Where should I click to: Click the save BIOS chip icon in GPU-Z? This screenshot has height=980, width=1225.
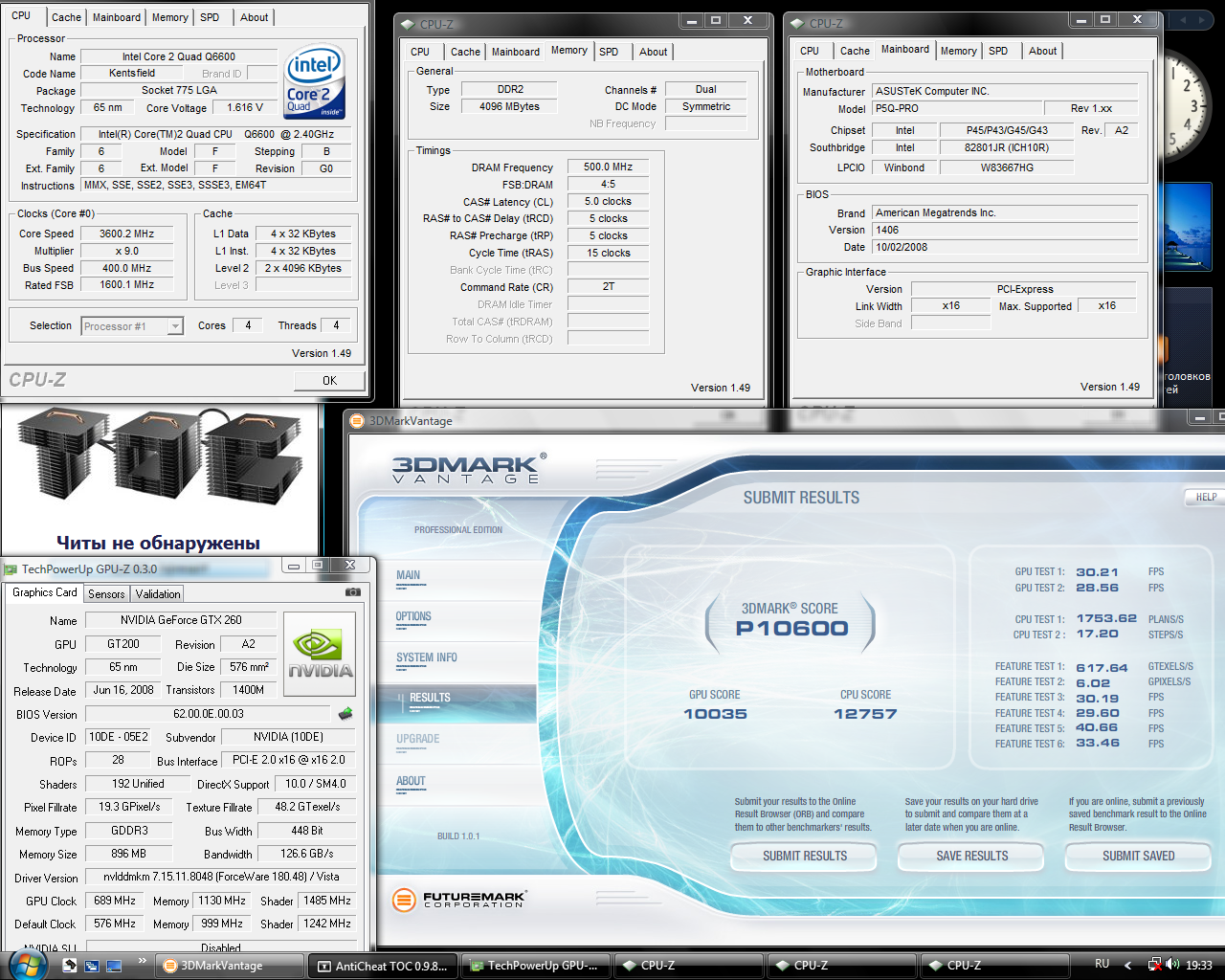pos(345,713)
